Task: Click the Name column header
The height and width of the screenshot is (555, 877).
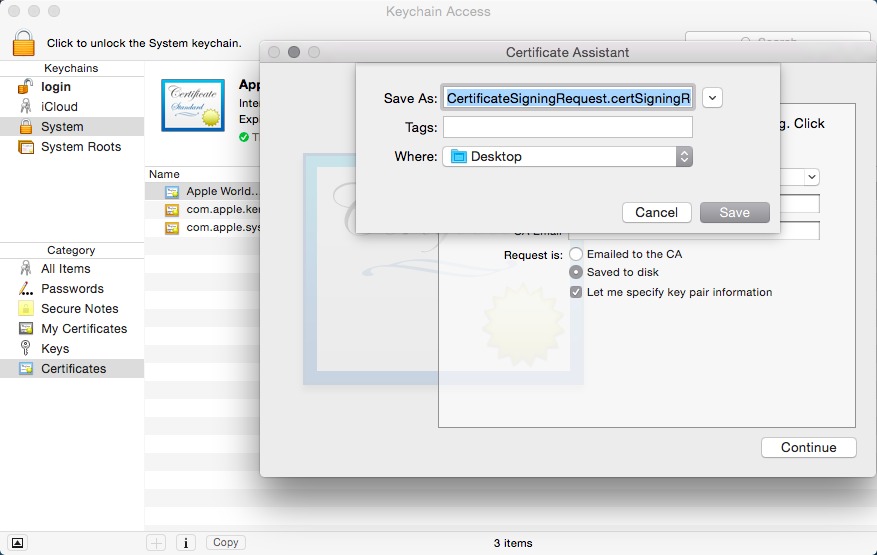Action: click(164, 174)
